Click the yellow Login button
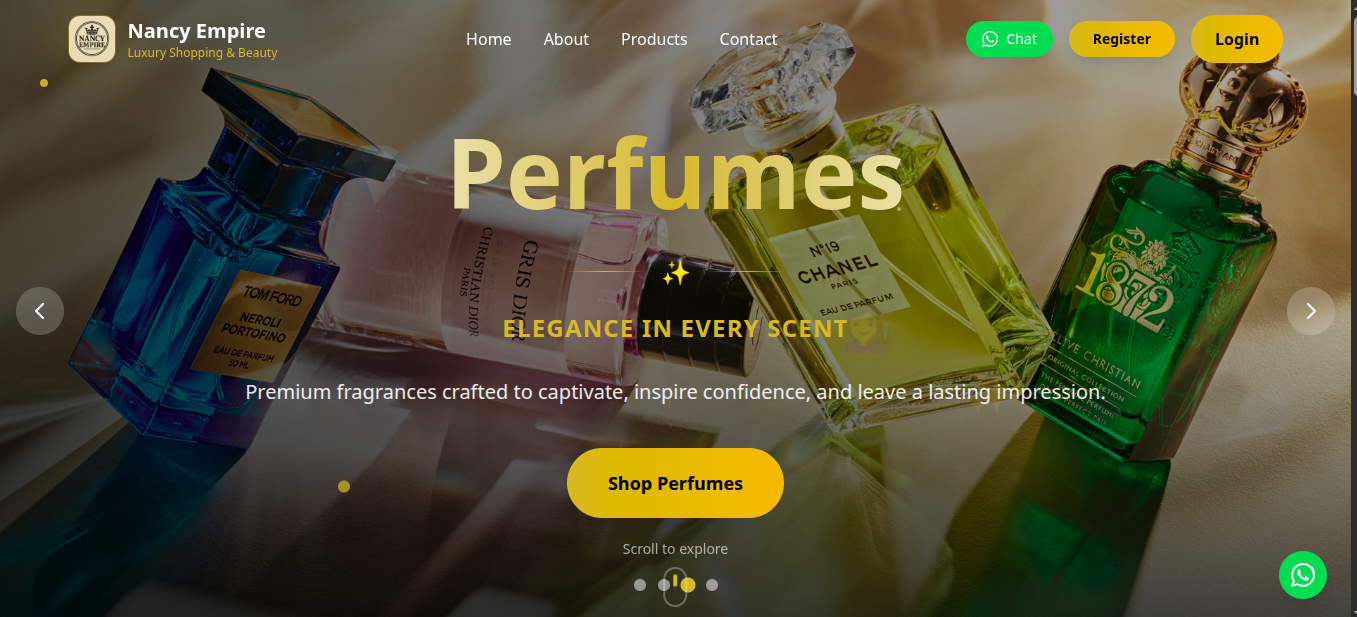1357x617 pixels. pos(1237,39)
